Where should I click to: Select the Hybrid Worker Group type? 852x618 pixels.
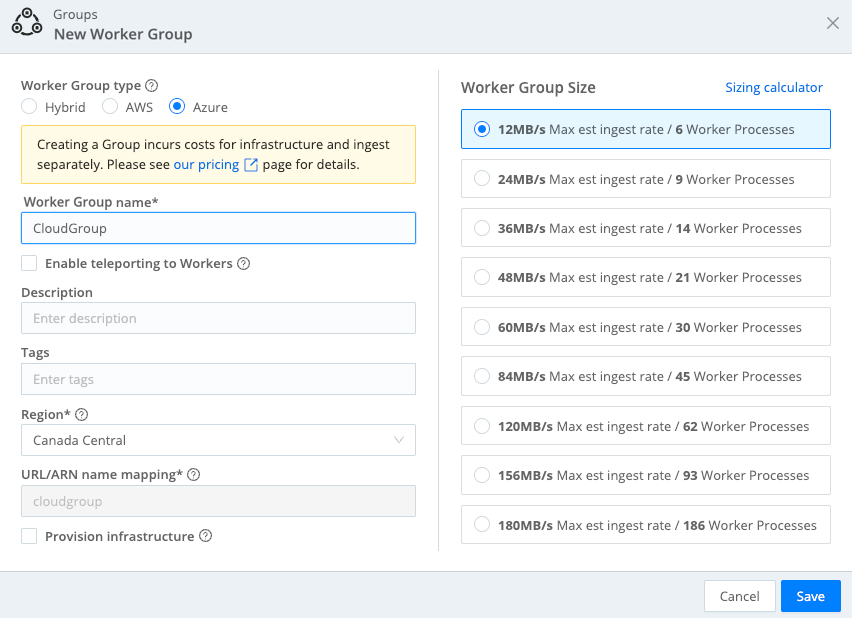coord(29,107)
